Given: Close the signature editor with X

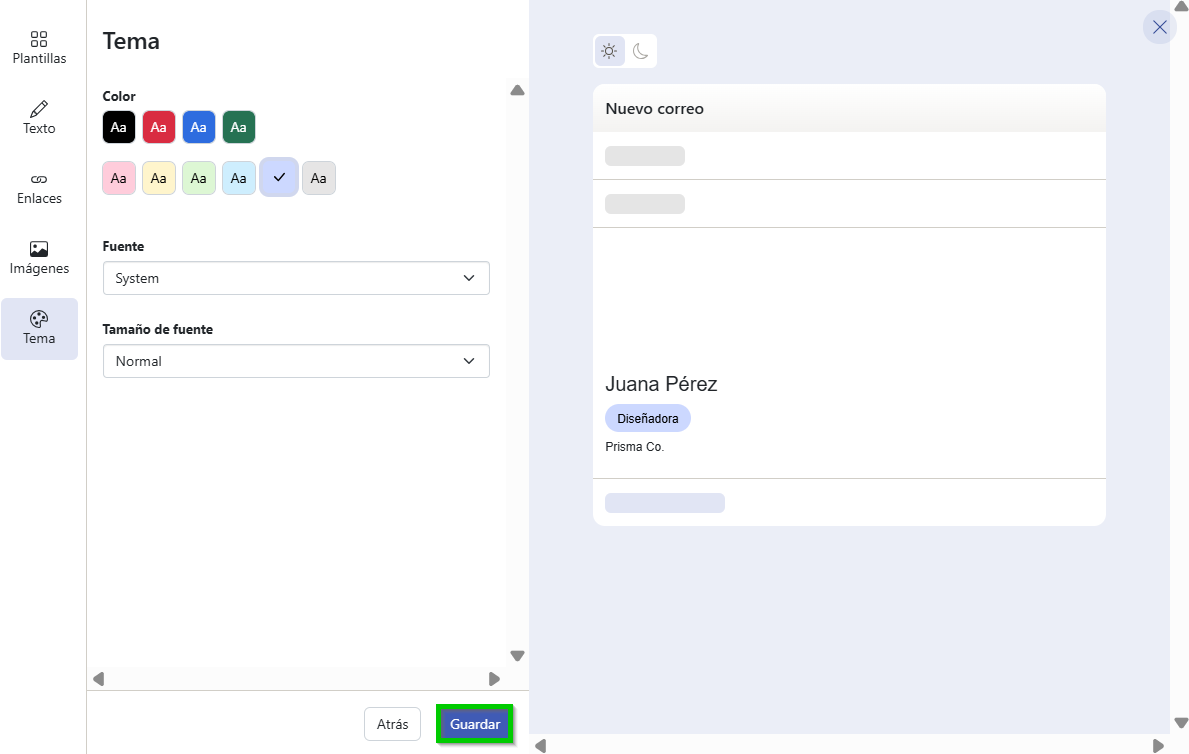Looking at the screenshot, I should (x=1159, y=27).
